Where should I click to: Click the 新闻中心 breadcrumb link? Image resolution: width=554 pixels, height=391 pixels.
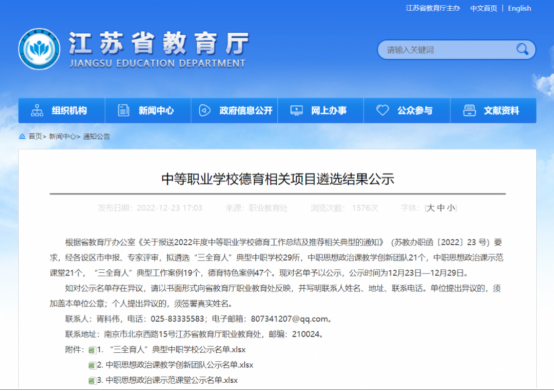pyautogui.click(x=62, y=136)
